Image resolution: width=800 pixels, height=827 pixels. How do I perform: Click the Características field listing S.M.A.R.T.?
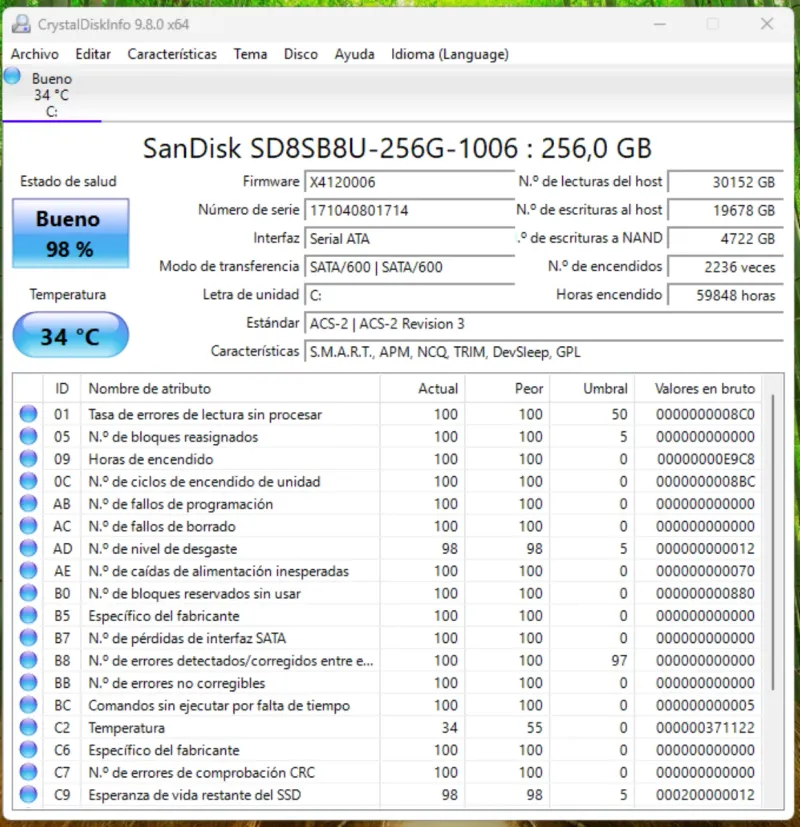tap(544, 352)
